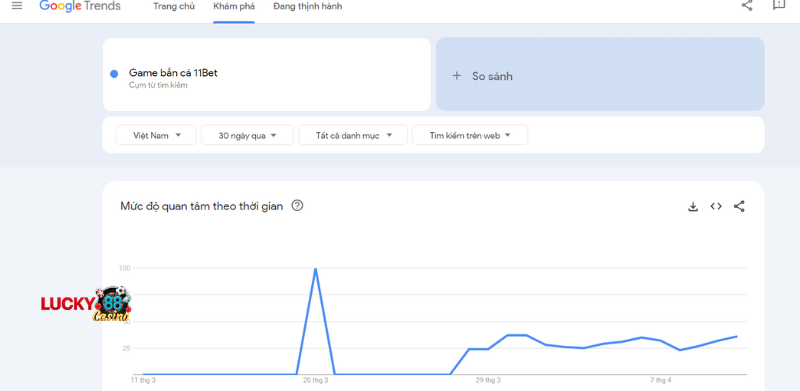Click the '7 thg 4' axis label
This screenshot has height=391, width=800.
pyautogui.click(x=661, y=380)
